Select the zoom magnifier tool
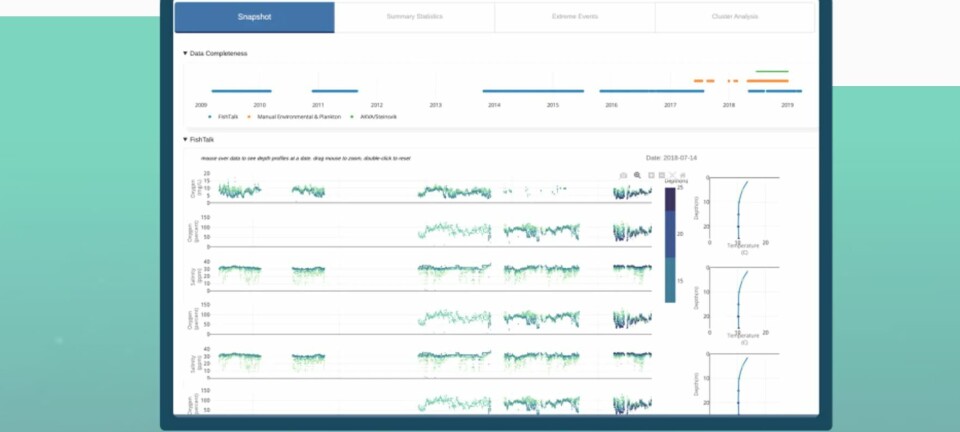Image resolution: width=960 pixels, height=432 pixels. (x=637, y=175)
